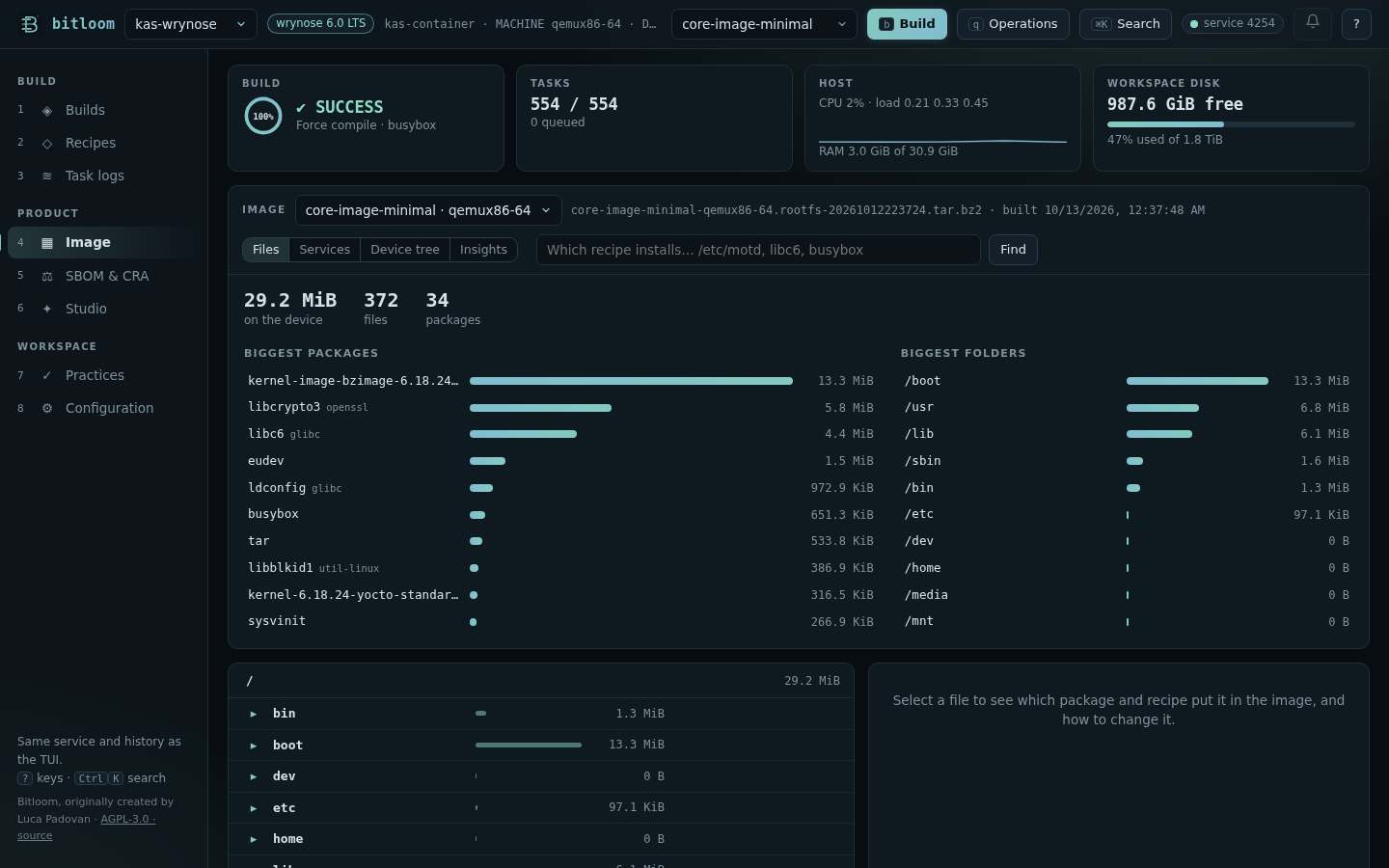Click the Builds sidebar icon
Screen dimensions: 1389x868
point(47,111)
